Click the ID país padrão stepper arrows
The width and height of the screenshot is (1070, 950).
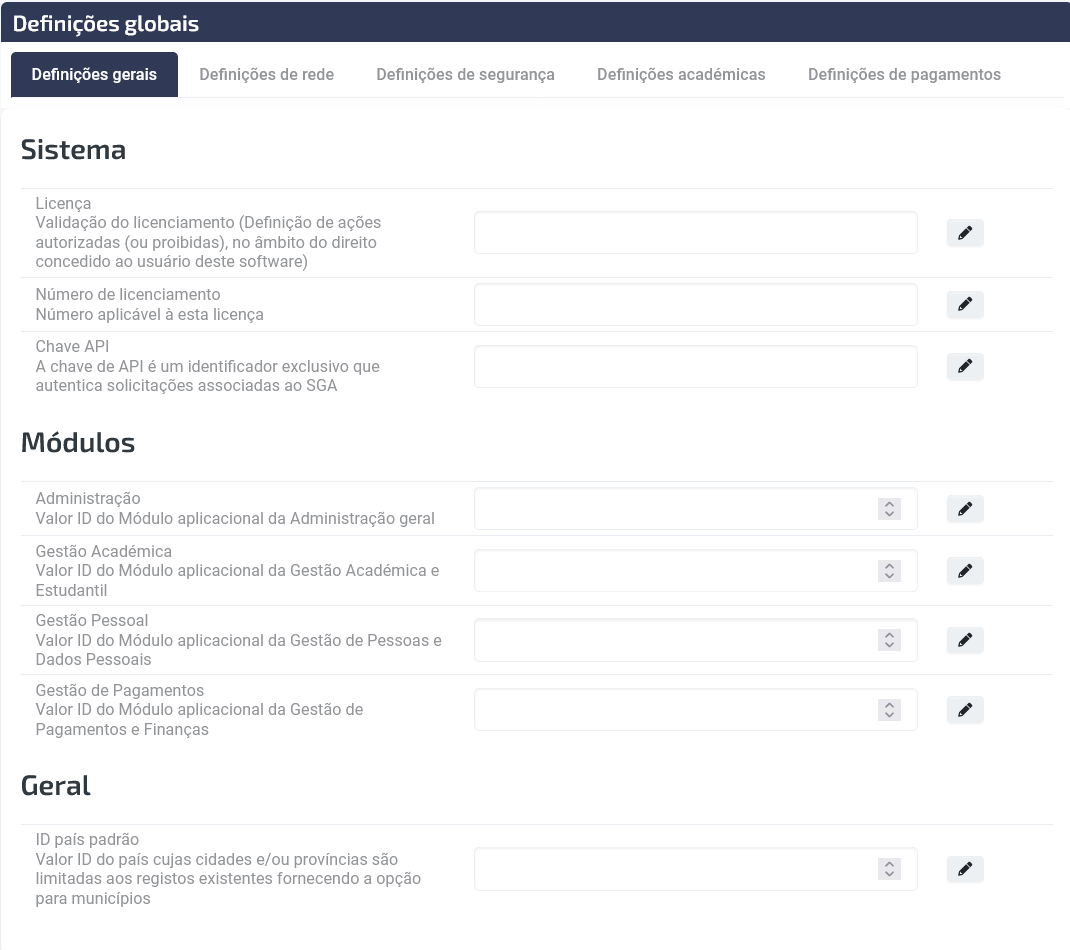[x=889, y=869]
